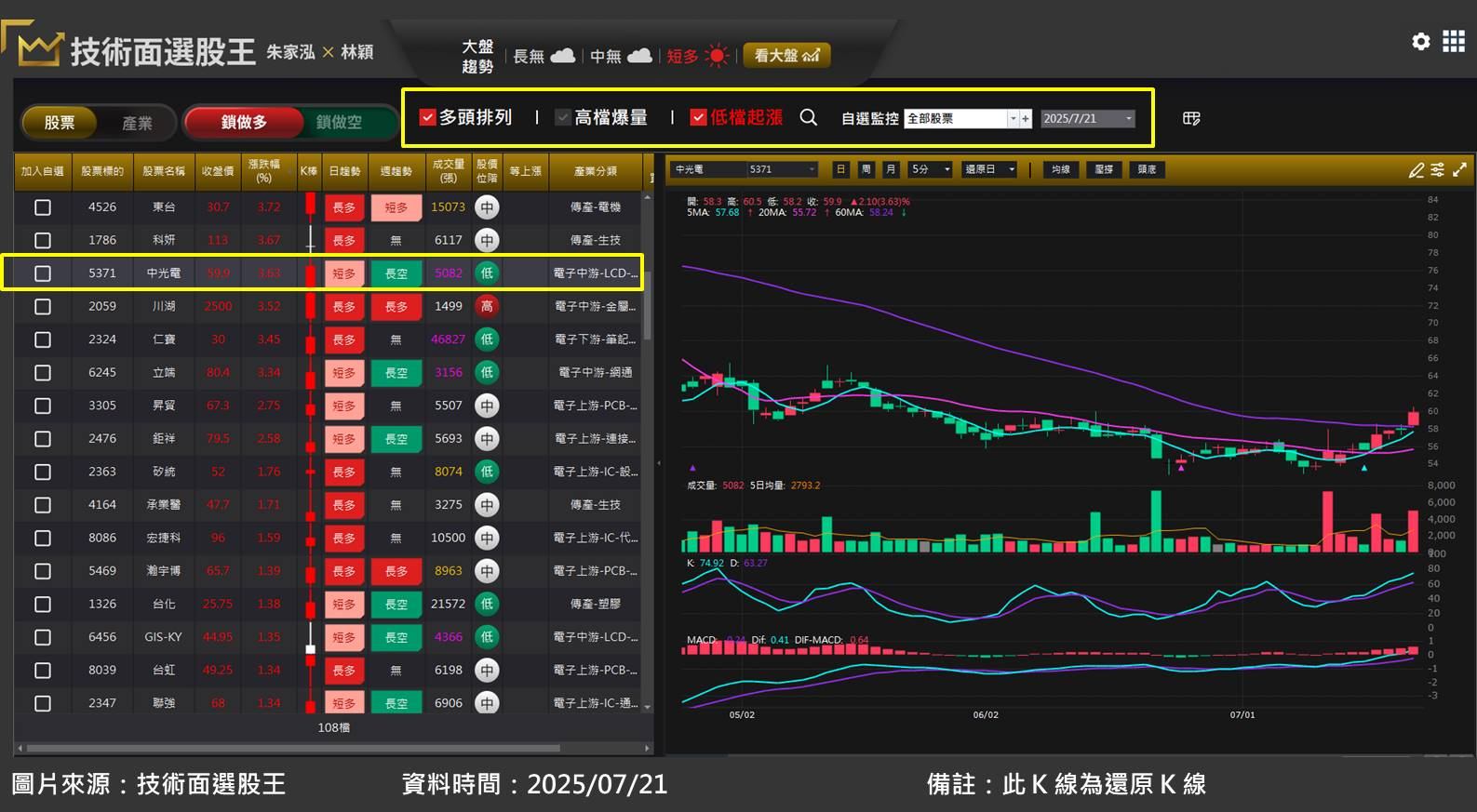Click 長空 weekly trend tag for 立端
Image resolution: width=1477 pixels, height=812 pixels.
tap(396, 372)
